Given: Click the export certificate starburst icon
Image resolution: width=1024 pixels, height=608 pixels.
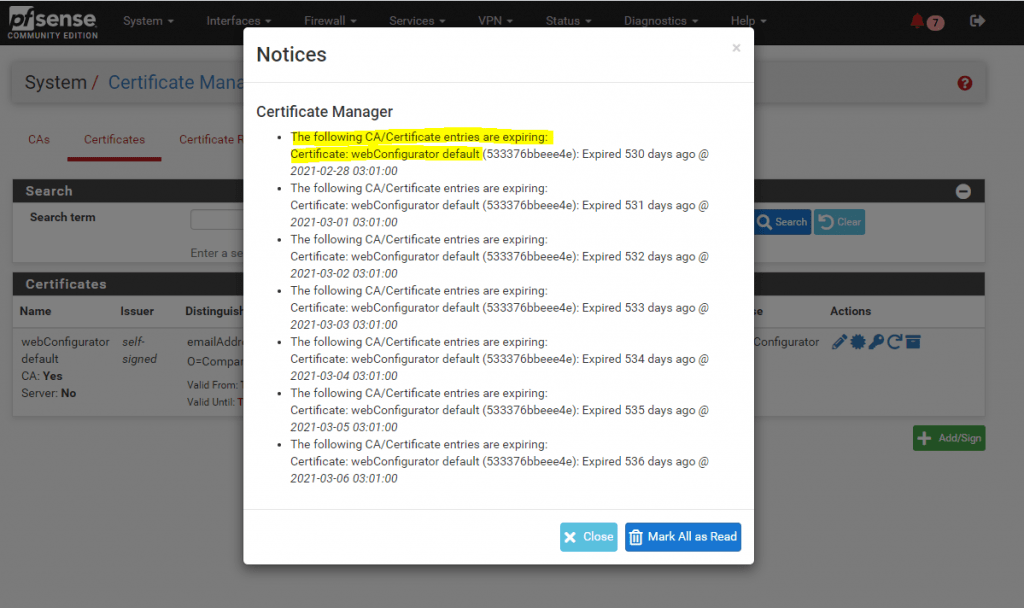Looking at the screenshot, I should (x=858, y=342).
